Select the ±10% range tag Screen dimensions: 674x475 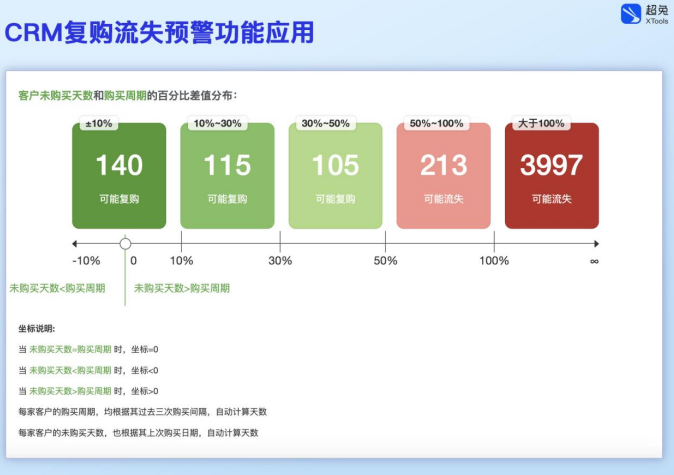[x=99, y=124]
